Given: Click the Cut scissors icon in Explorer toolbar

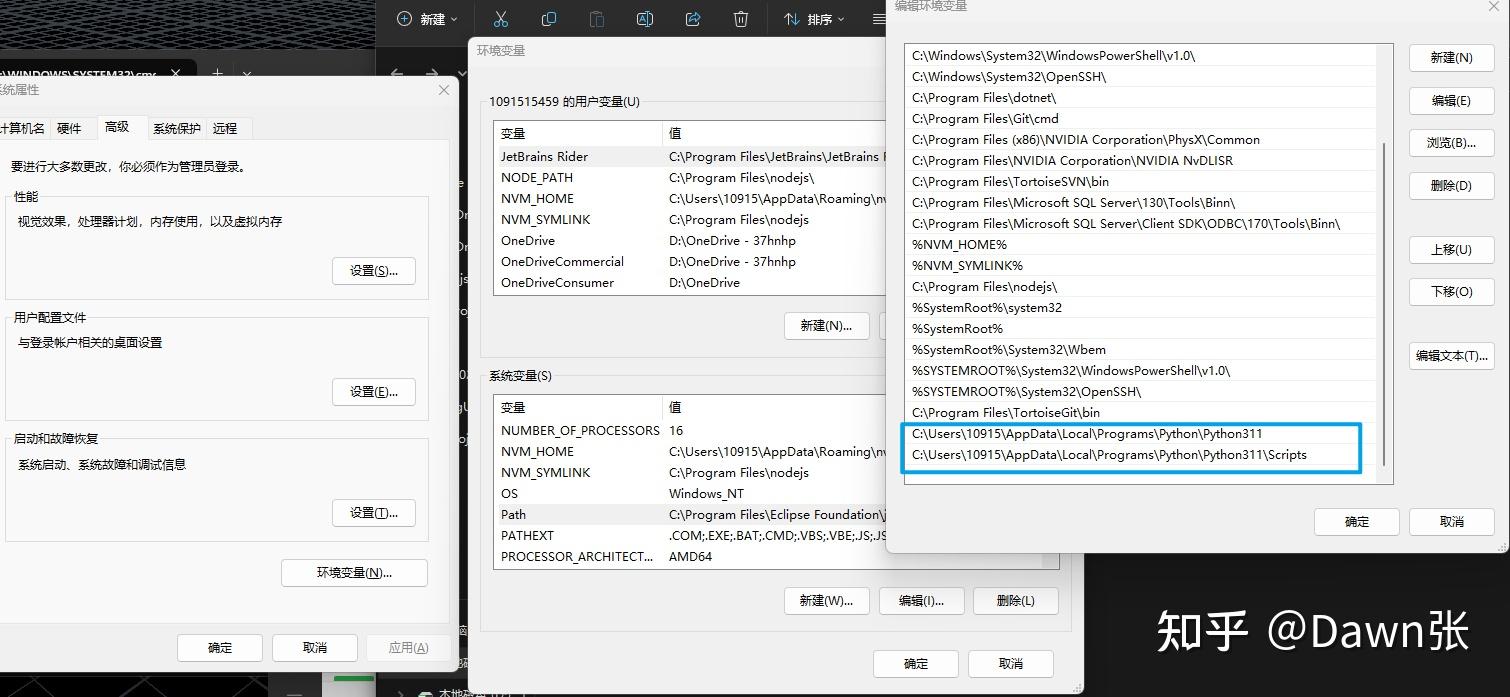Looking at the screenshot, I should [501, 19].
